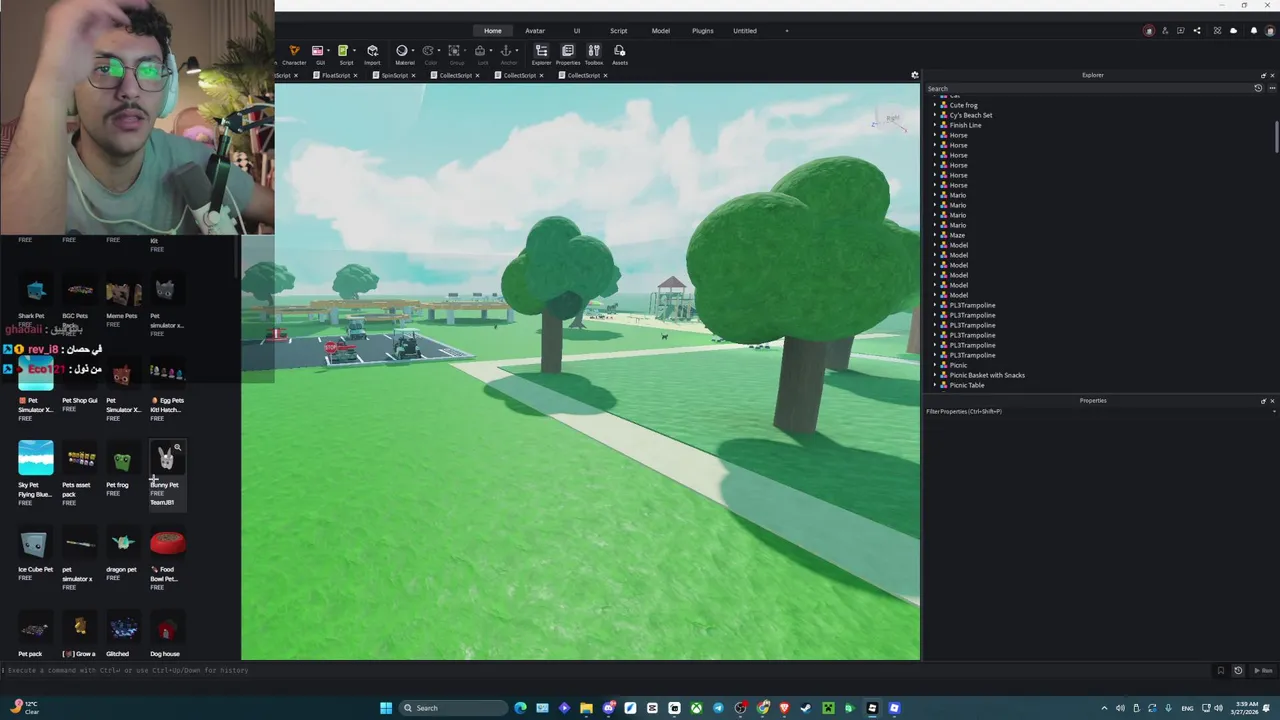Screen dimensions: 1280x720
Task: Select the dragon pet toolbox asset
Action: (122, 555)
